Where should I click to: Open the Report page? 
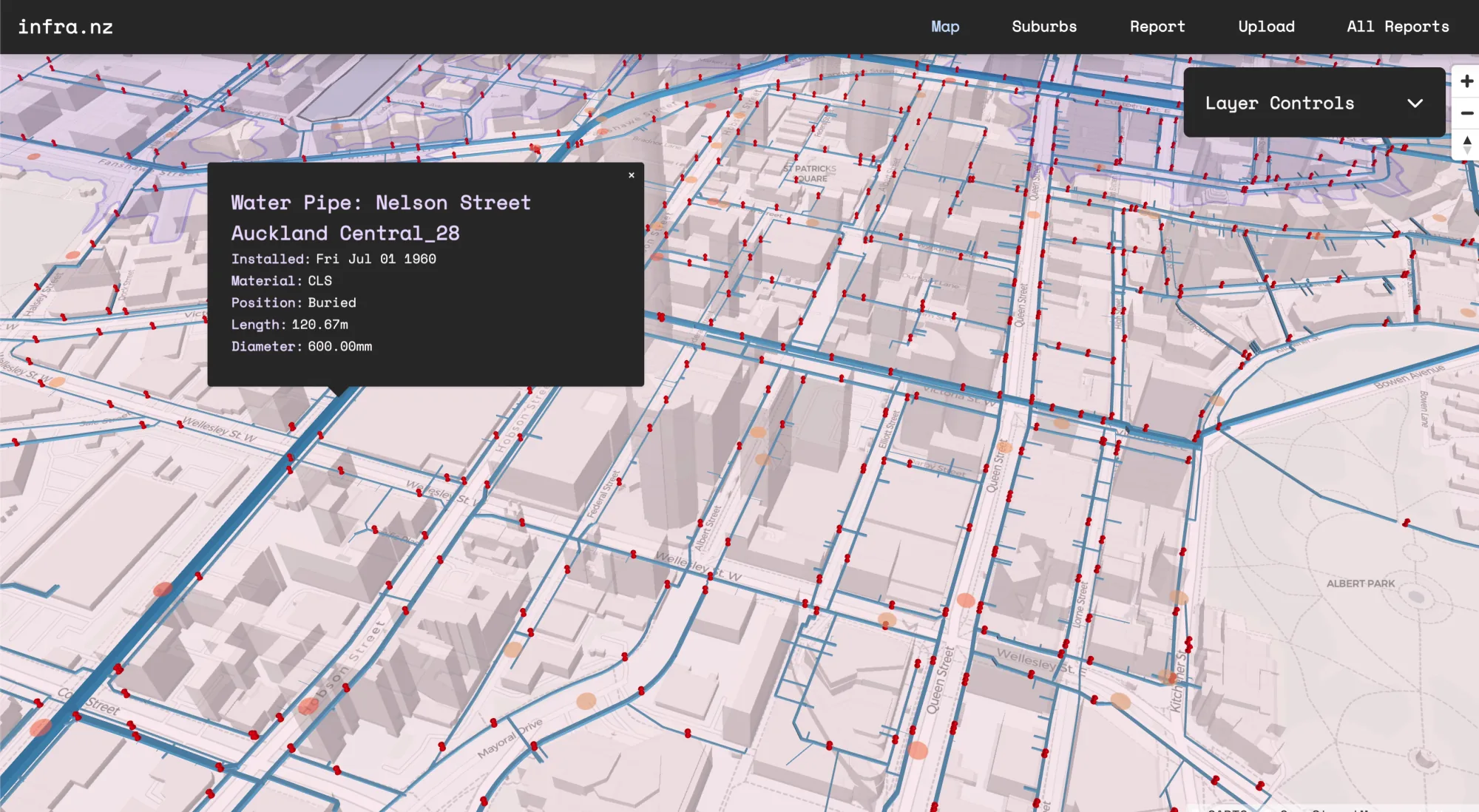click(x=1157, y=27)
